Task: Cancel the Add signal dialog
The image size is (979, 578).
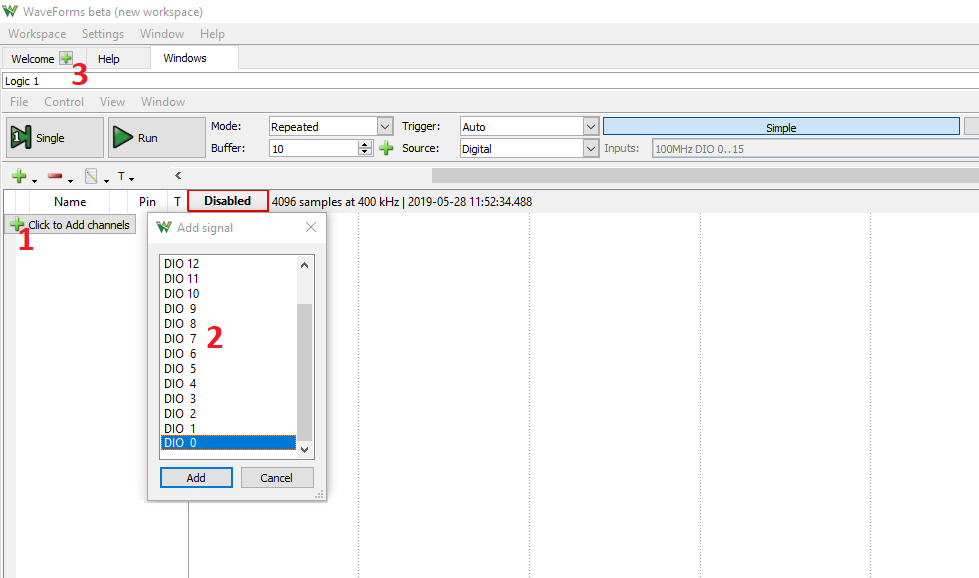Action: coord(277,478)
